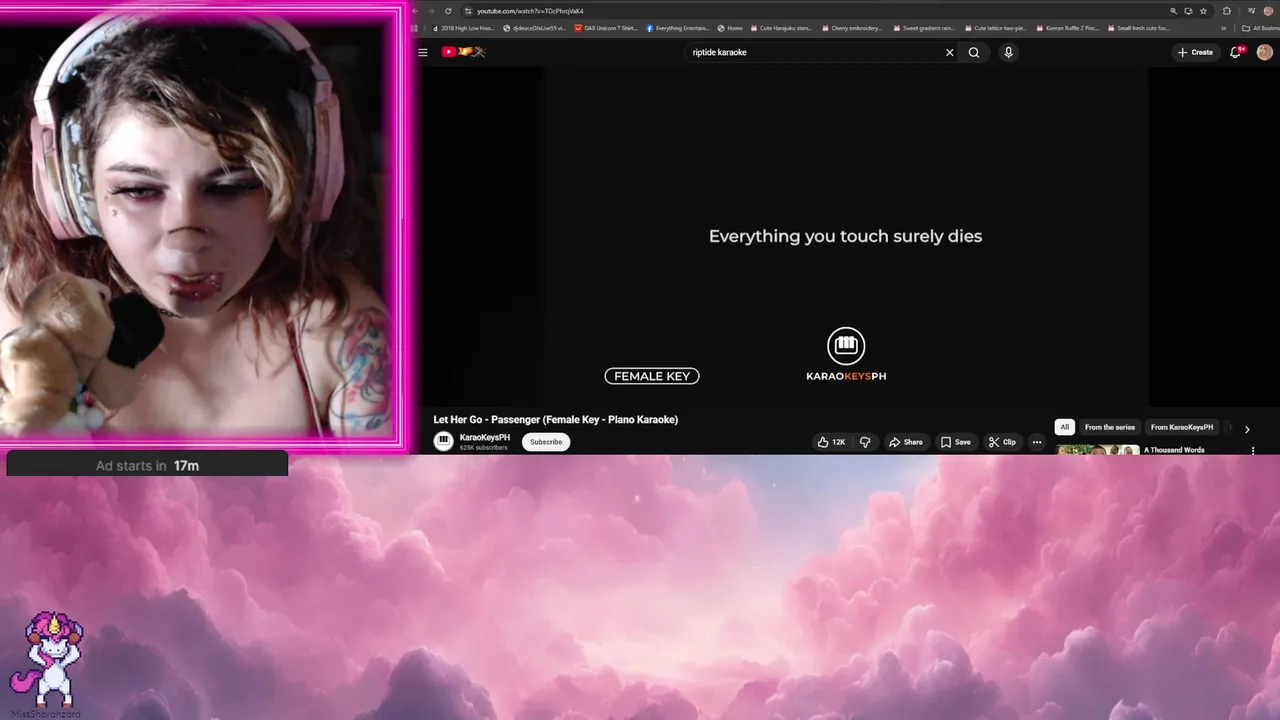Select the 'All' suggestions chip

tap(1064, 427)
